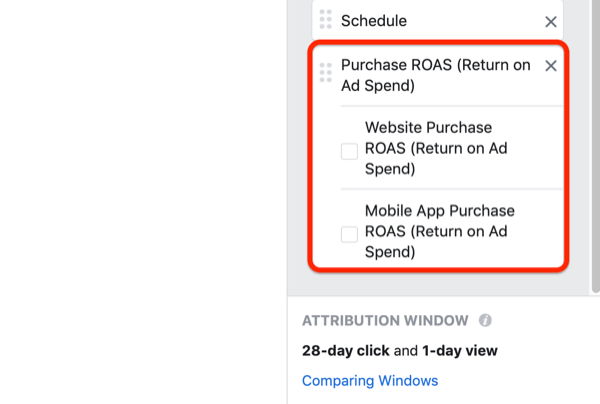
Task: Open the Attribution Window info icon
Action: coord(486,321)
